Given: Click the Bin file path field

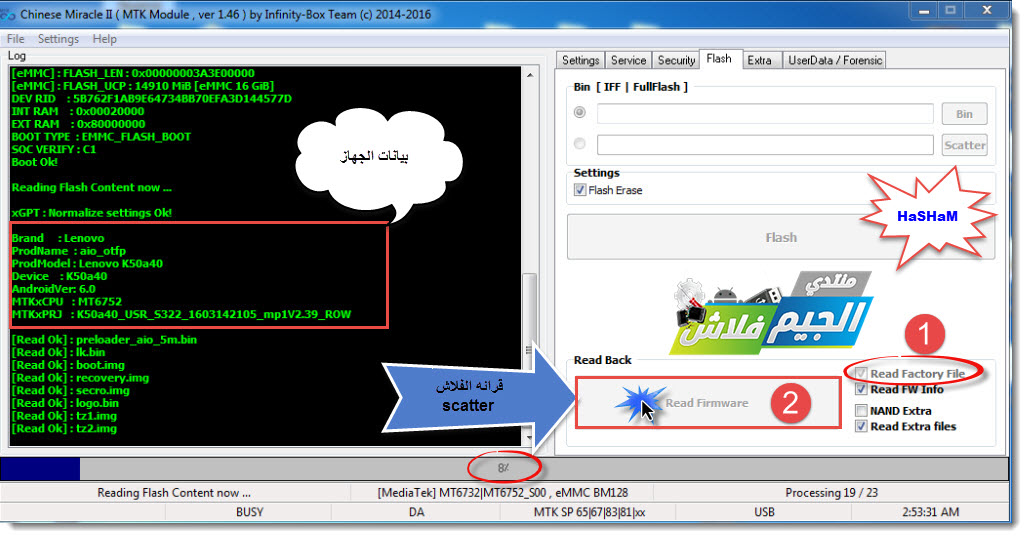Looking at the screenshot, I should (x=765, y=113).
